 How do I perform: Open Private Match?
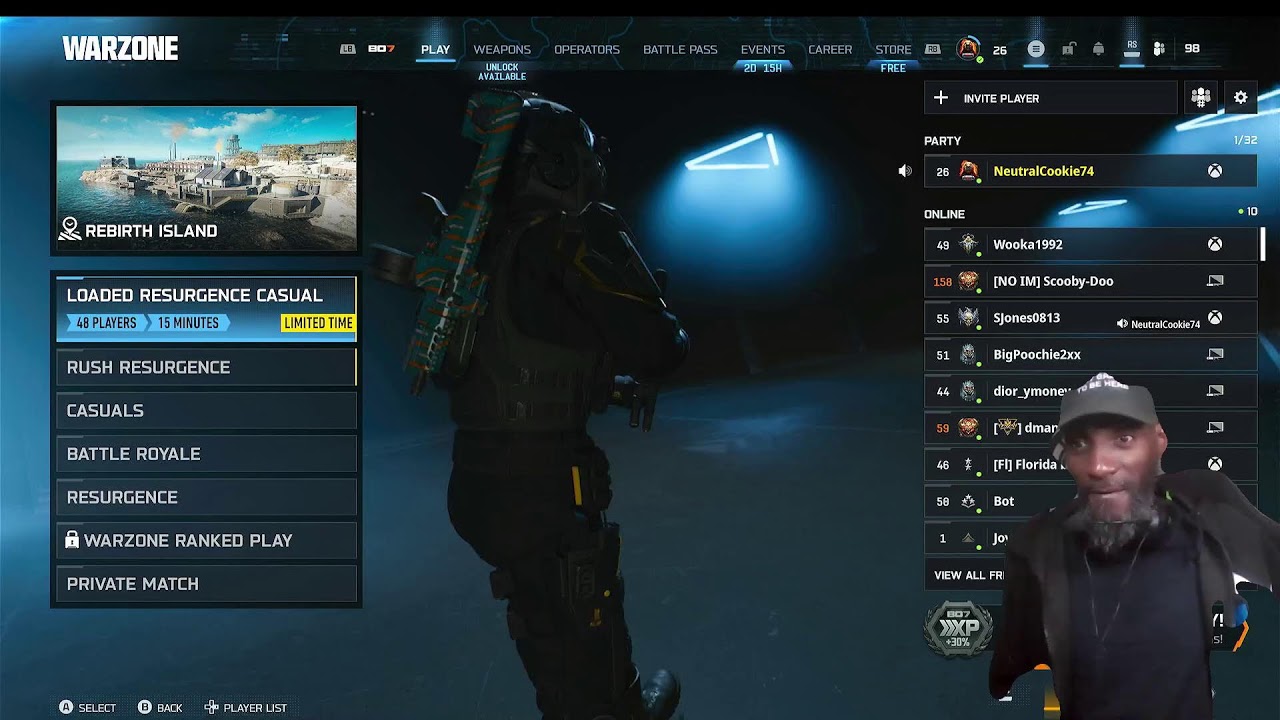206,584
